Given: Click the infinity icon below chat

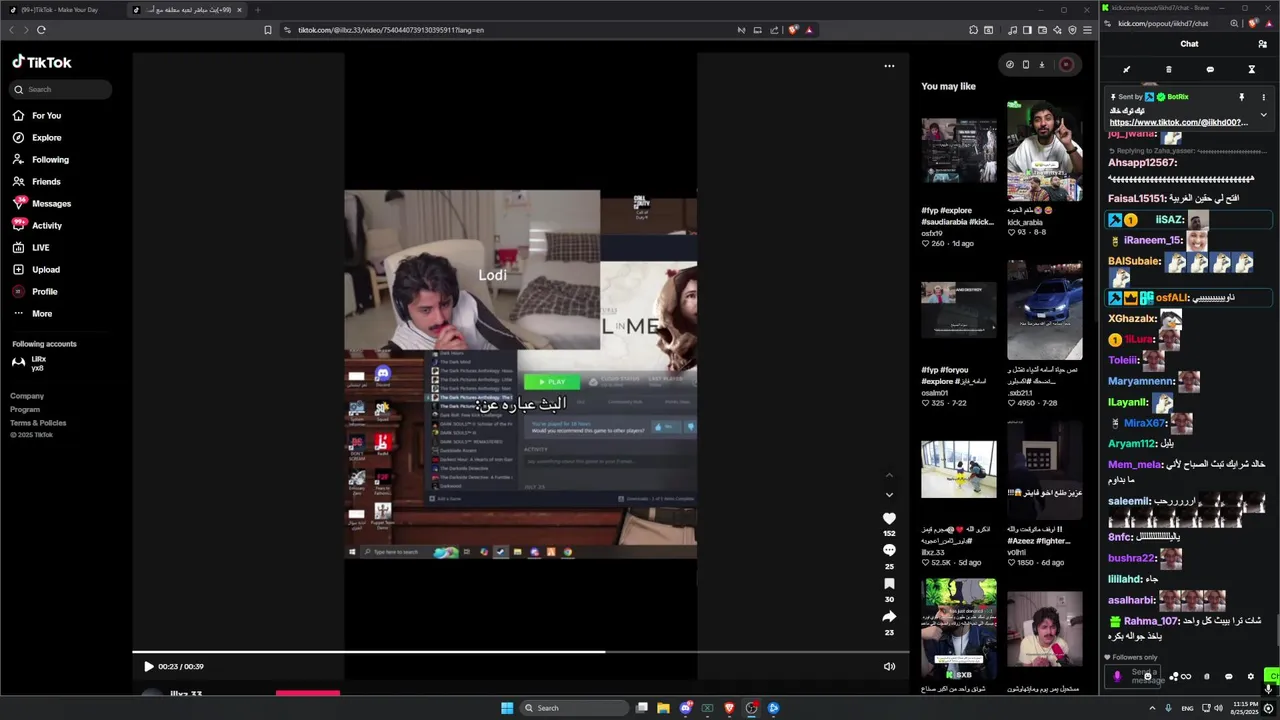Looking at the screenshot, I should coord(1186,676).
